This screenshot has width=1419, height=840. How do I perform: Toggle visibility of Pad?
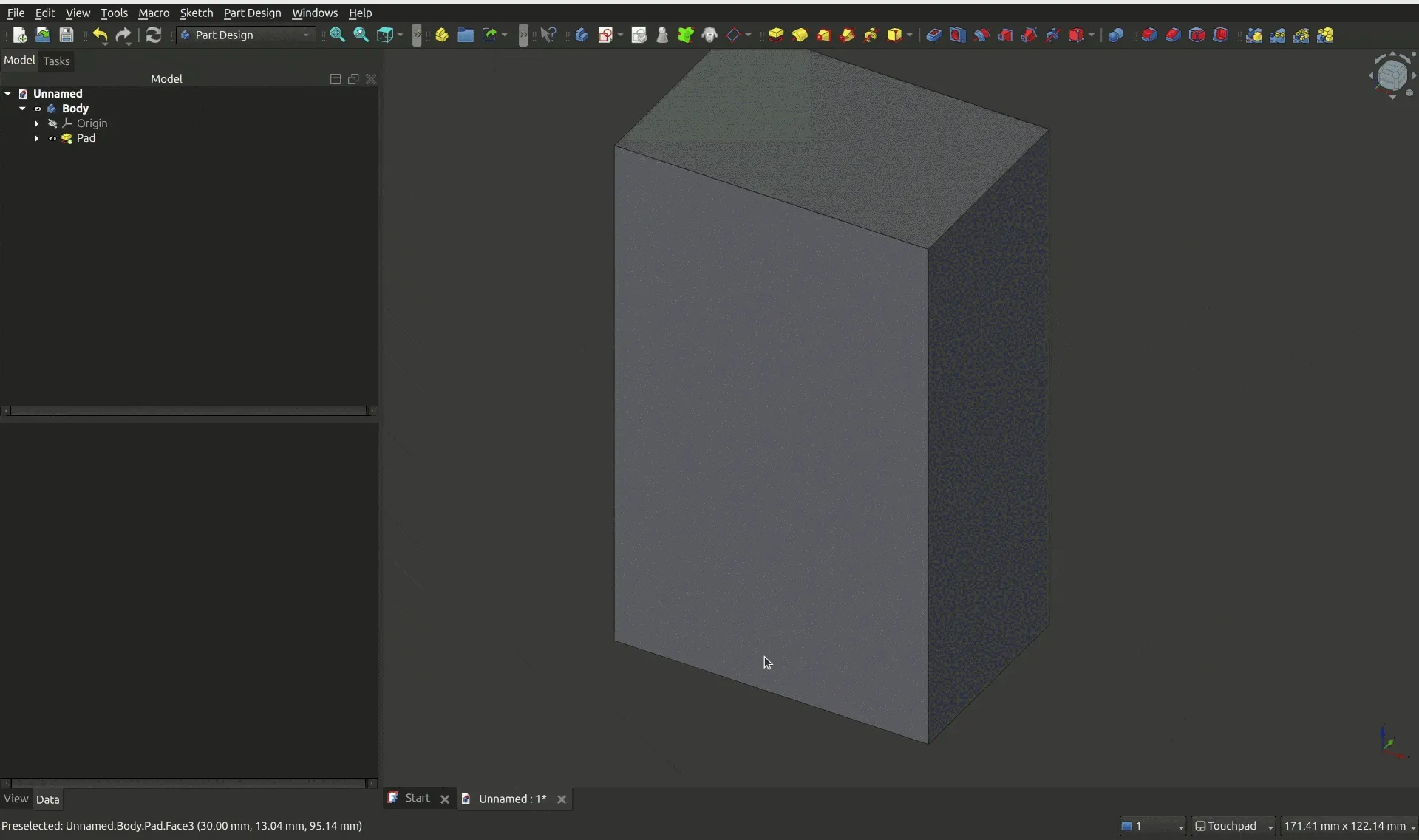[52, 138]
